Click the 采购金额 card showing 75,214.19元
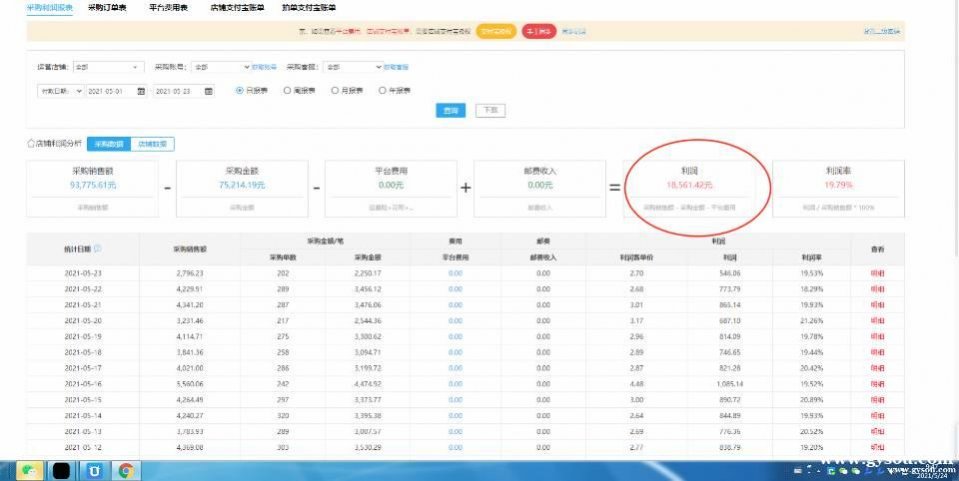959x481 pixels. coord(242,188)
